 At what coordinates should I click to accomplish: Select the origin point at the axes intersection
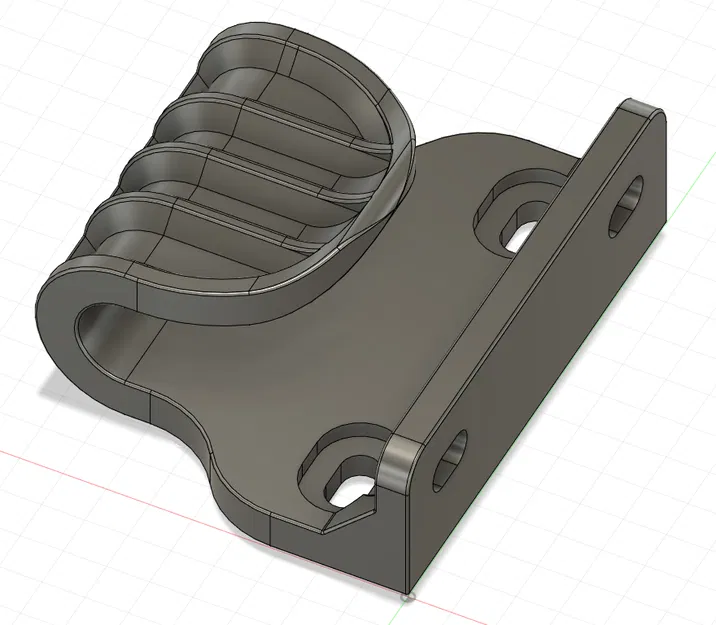pos(407,597)
